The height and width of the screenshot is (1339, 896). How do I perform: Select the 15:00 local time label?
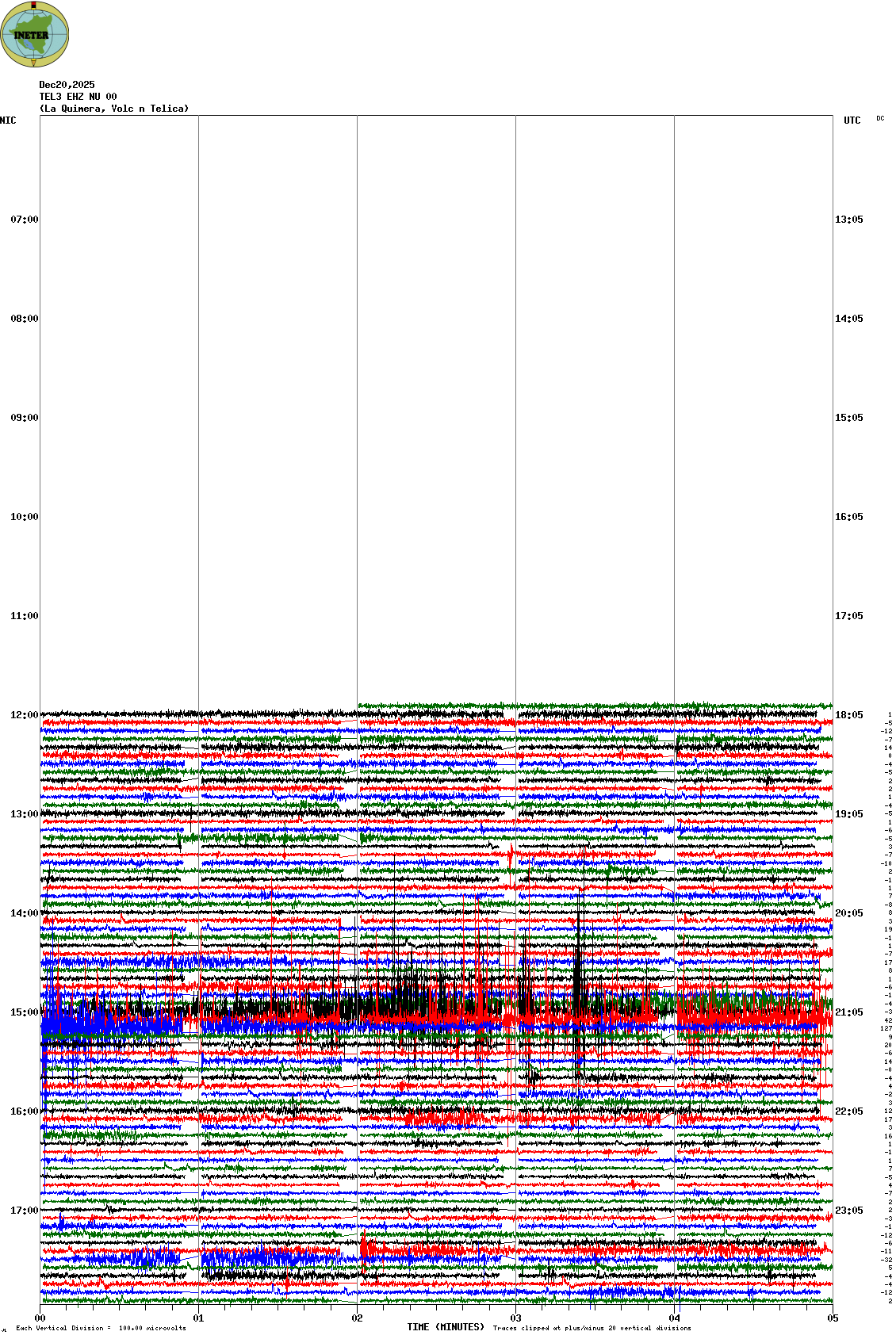(x=24, y=1012)
